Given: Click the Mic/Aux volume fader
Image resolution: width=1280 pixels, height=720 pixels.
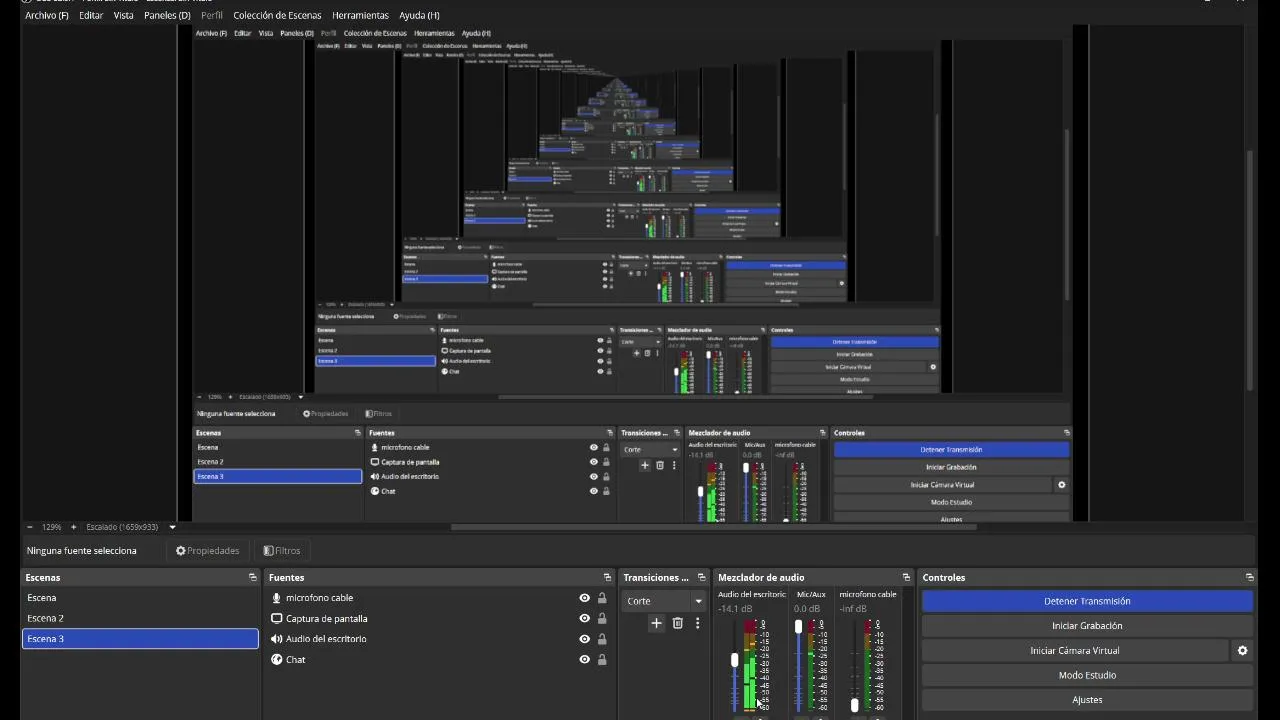Looking at the screenshot, I should point(798,626).
